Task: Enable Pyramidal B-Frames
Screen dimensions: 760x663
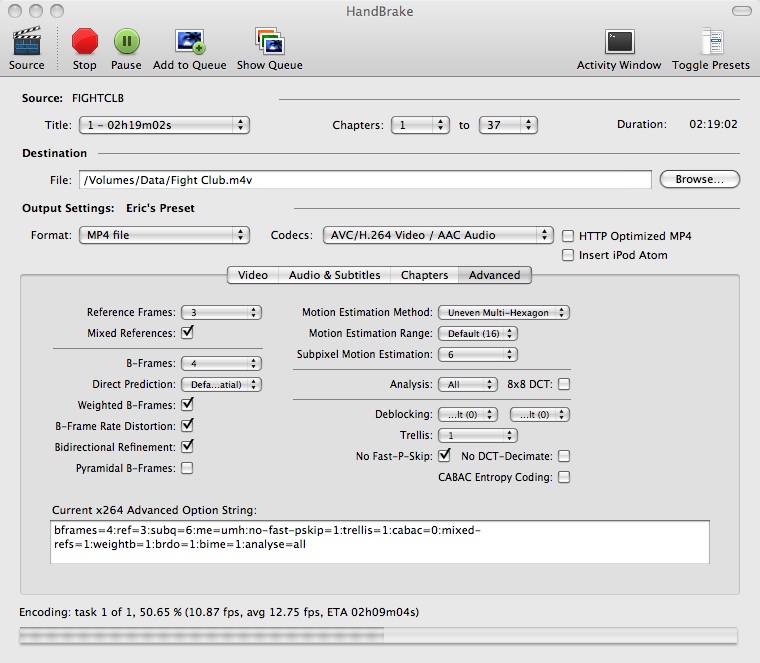Action: click(x=187, y=468)
